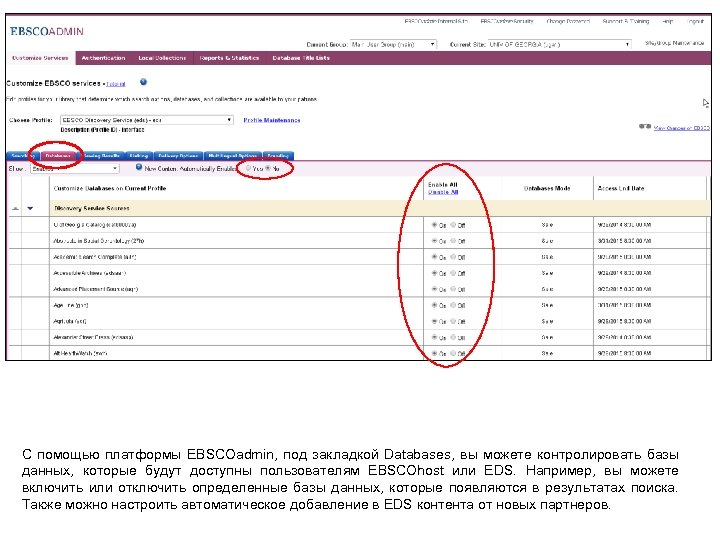This screenshot has width=720, height=540.
Task: Set Abstracts in Social Gerontology to On
Action: (434, 241)
